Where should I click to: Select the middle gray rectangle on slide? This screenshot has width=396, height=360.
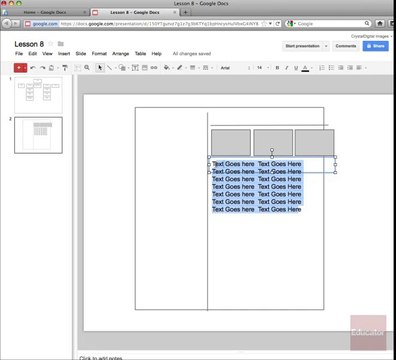pos(273,143)
